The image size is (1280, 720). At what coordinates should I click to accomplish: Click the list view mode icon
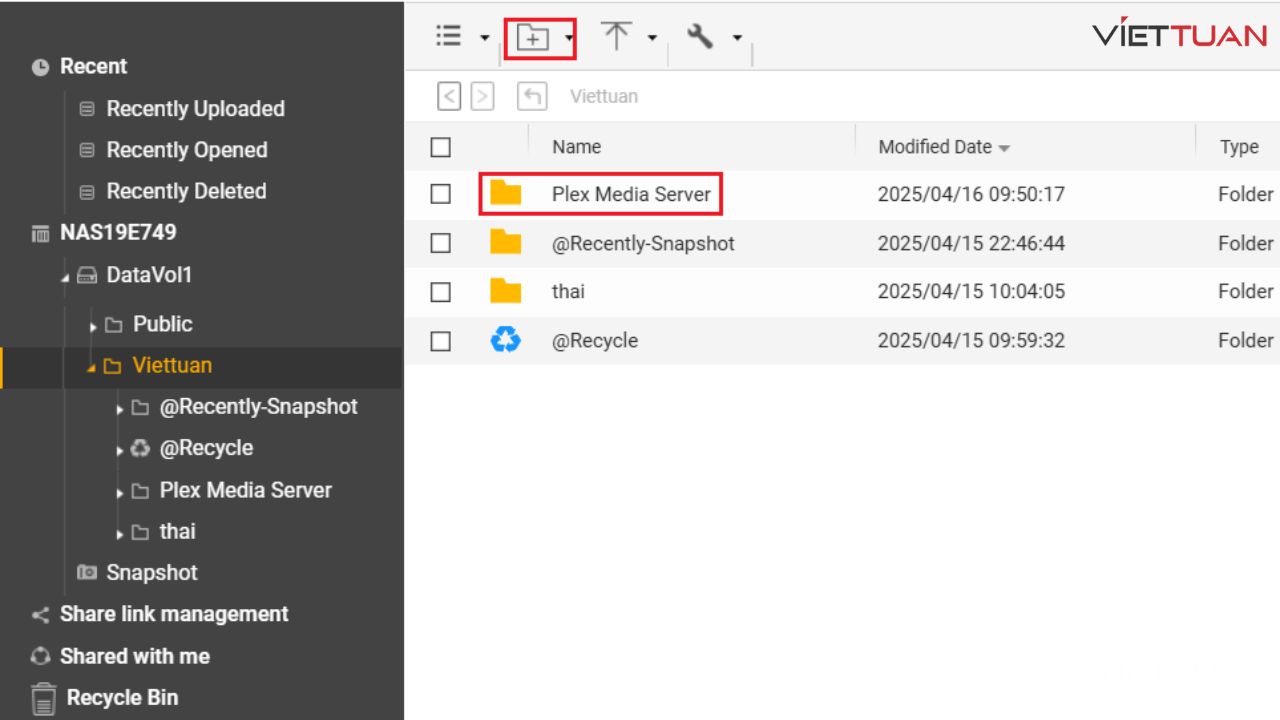448,36
